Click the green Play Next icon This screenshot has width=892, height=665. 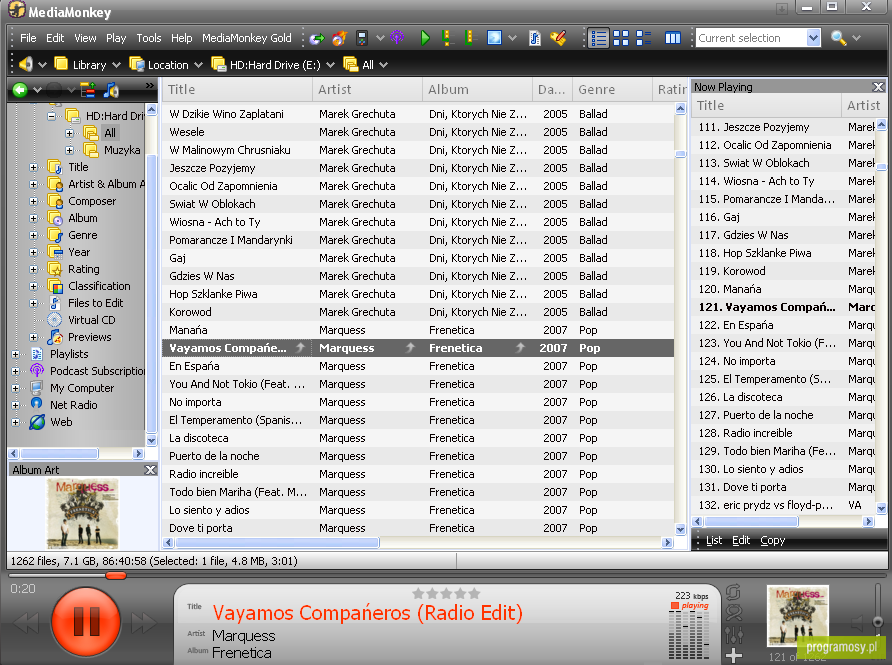(447, 38)
